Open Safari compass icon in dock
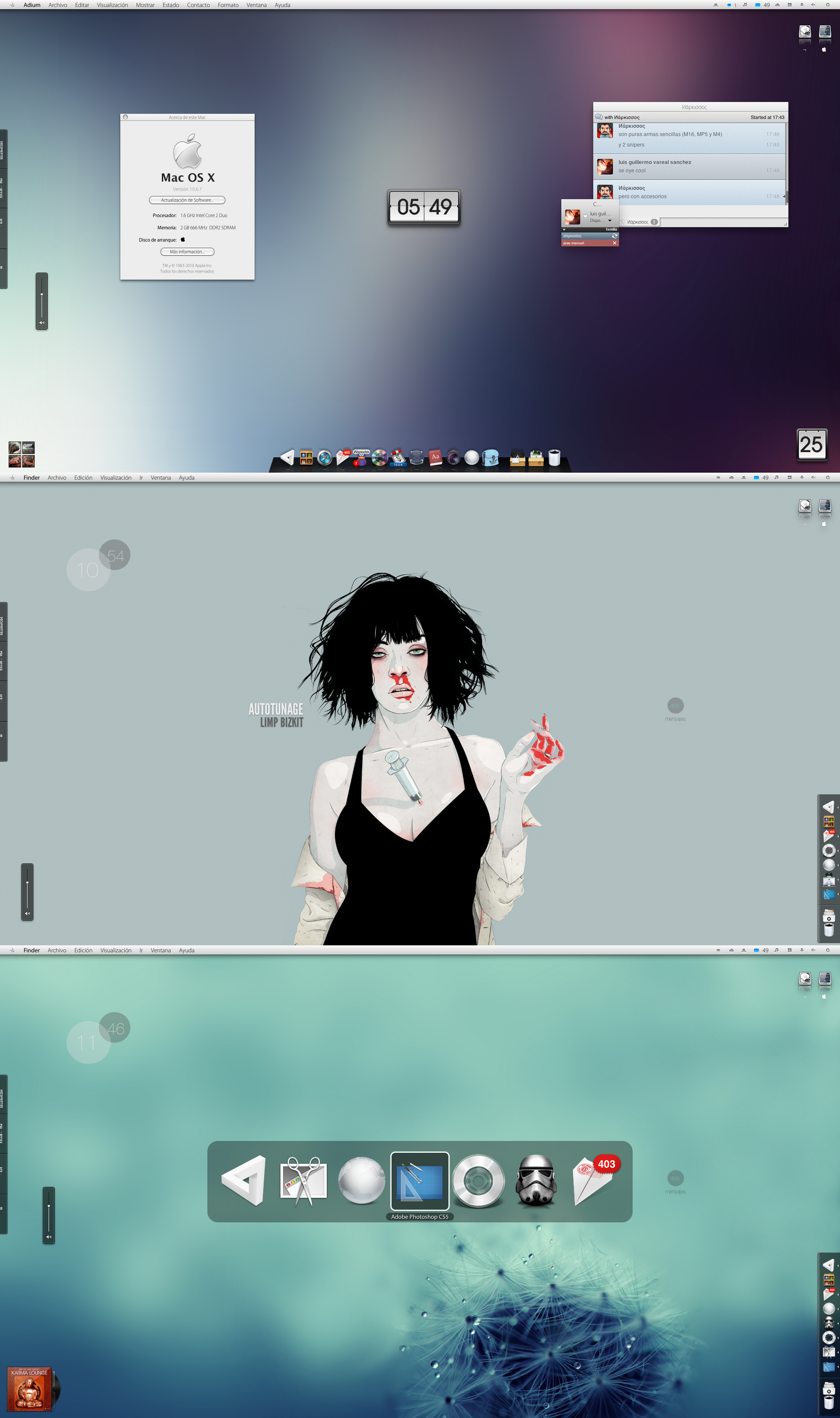Image resolution: width=840 pixels, height=1418 pixels. pyautogui.click(x=324, y=457)
